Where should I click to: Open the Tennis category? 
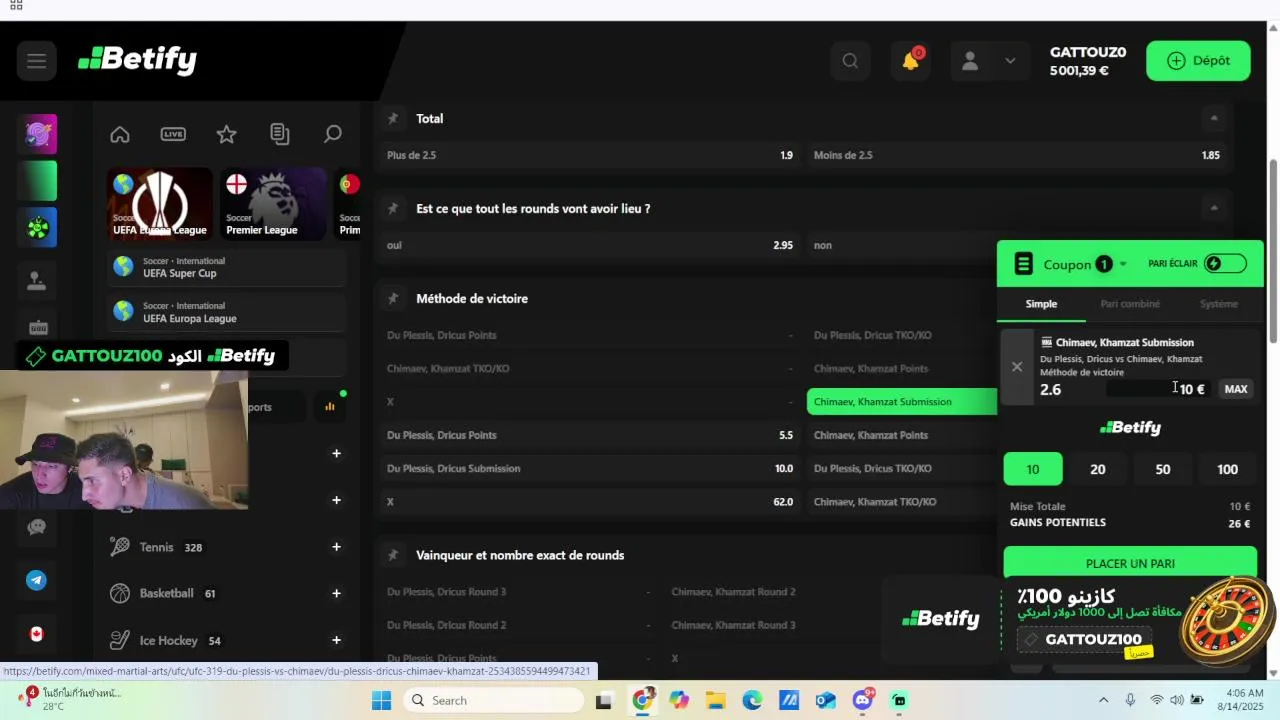click(156, 547)
